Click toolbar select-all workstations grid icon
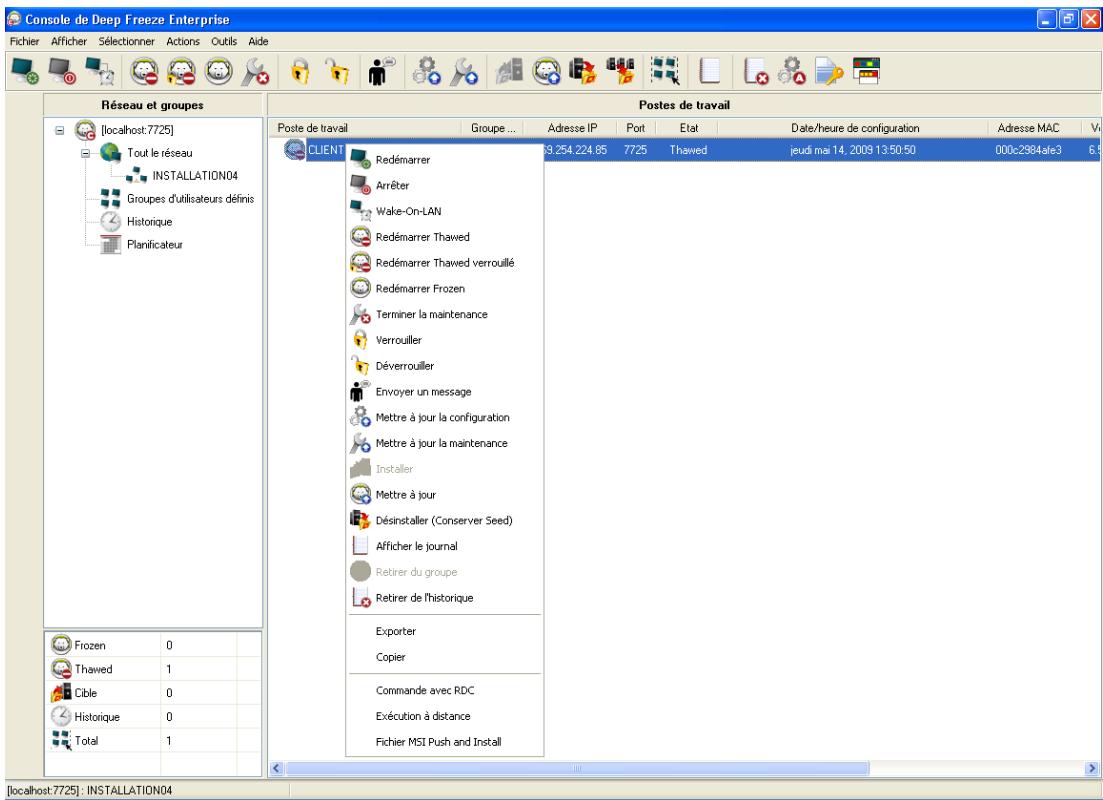The height and width of the screenshot is (800, 1103). tap(665, 71)
